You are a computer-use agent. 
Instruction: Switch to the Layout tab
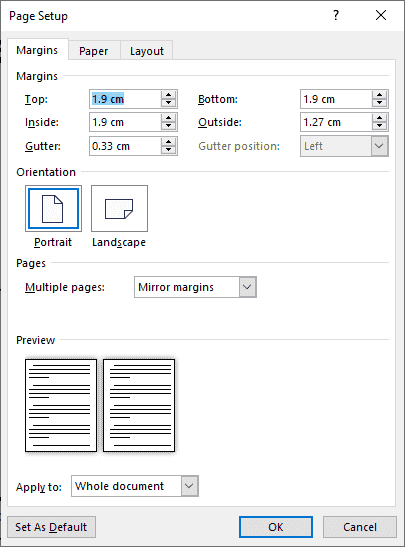(147, 51)
